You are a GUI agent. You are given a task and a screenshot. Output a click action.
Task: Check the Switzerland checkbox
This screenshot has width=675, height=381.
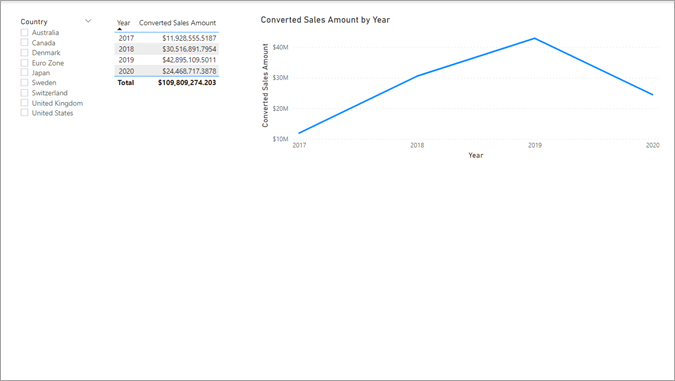click(x=25, y=93)
